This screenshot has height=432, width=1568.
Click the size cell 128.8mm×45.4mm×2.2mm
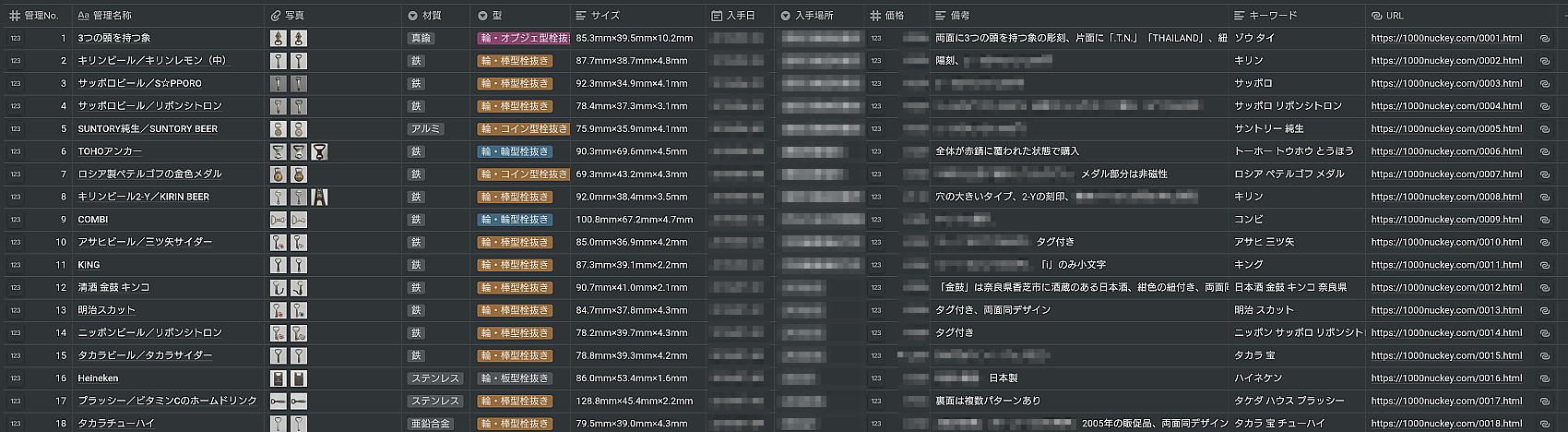pos(634,402)
